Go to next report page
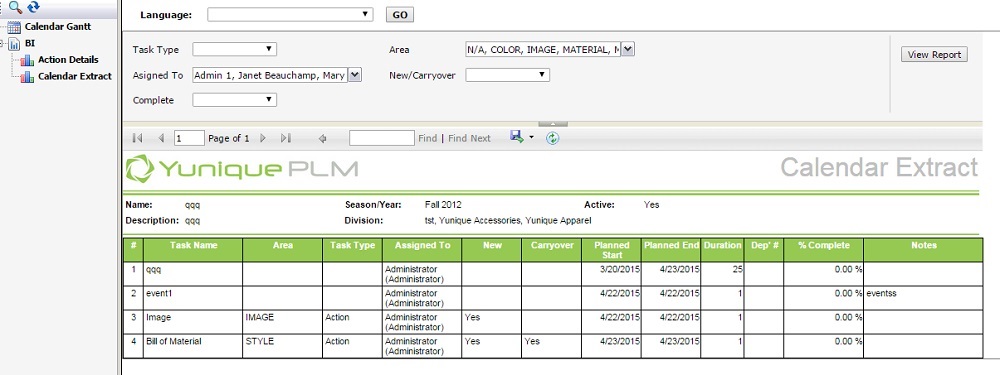Image resolution: width=1000 pixels, height=375 pixels. (263, 138)
